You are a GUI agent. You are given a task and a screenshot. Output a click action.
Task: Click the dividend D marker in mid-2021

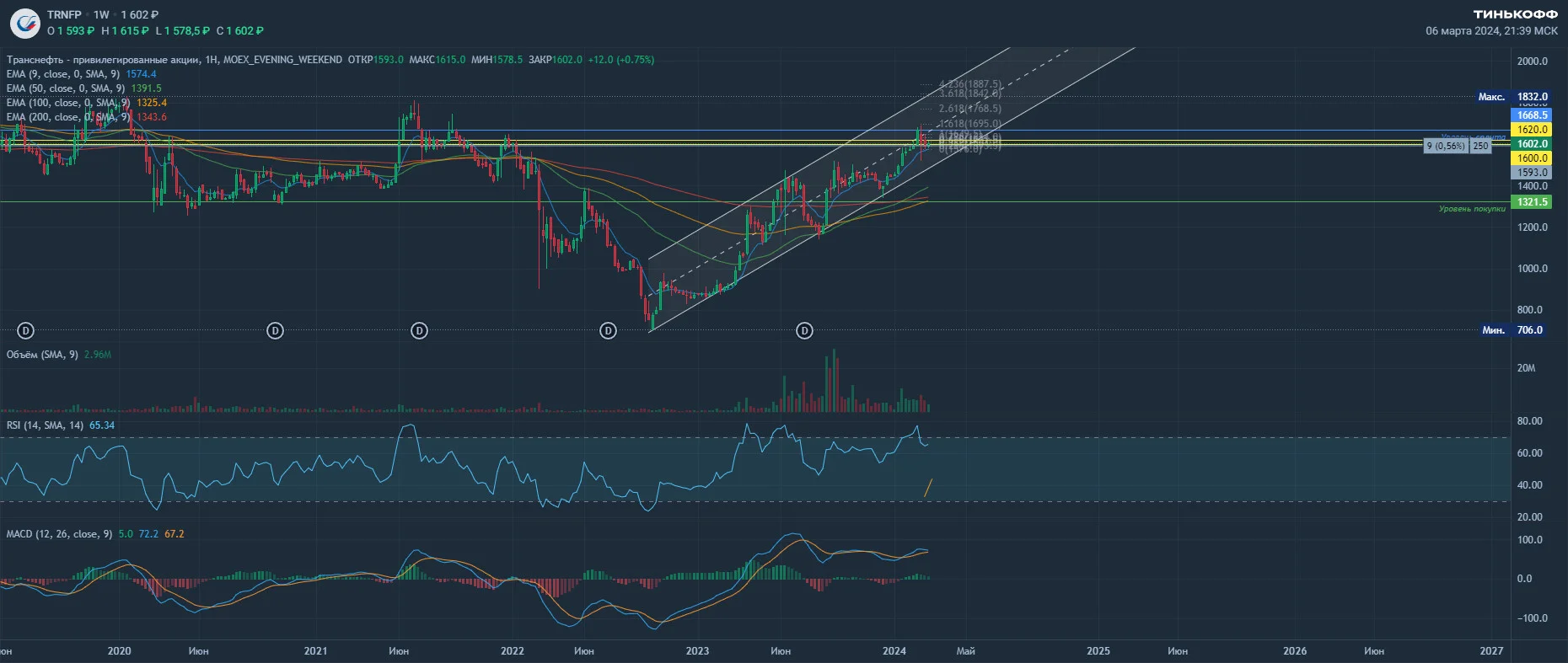pyautogui.click(x=419, y=330)
